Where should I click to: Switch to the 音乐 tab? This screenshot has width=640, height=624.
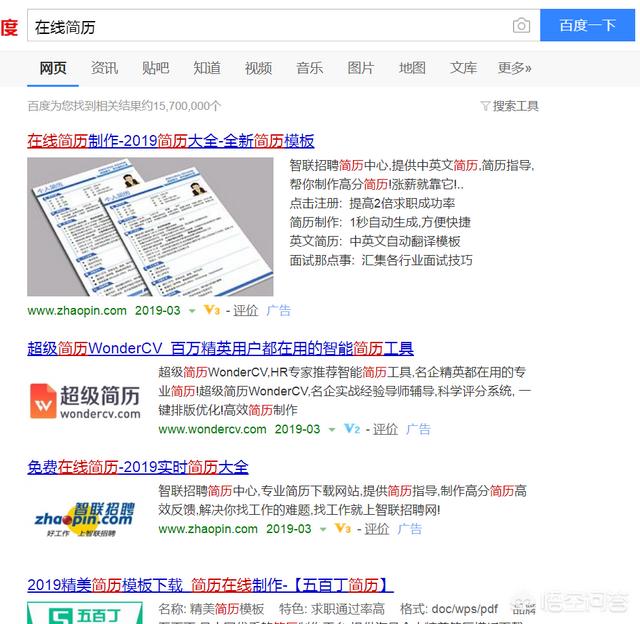(310, 68)
